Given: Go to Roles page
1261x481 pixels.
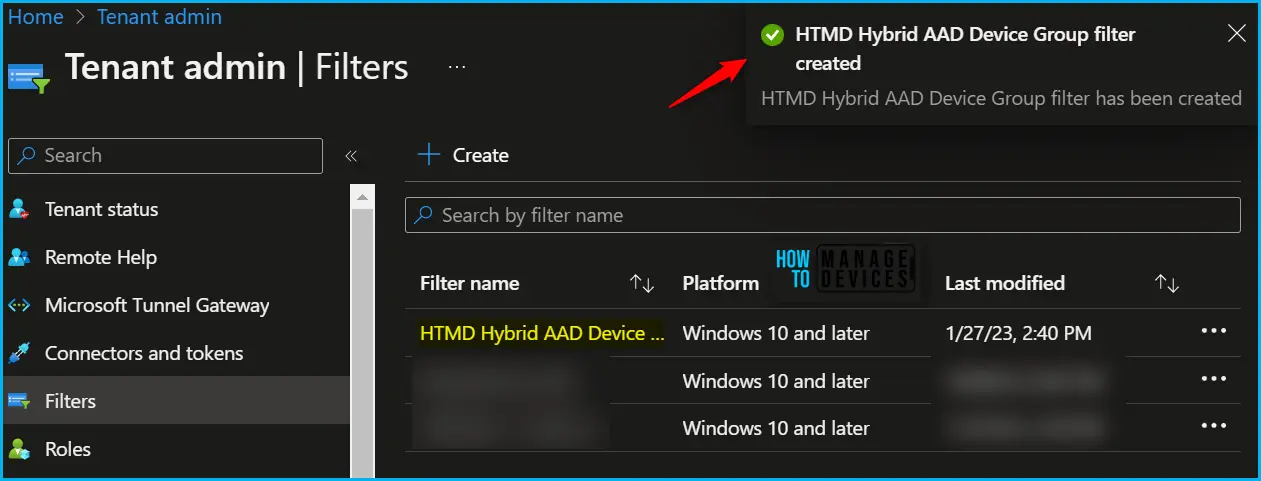Looking at the screenshot, I should pos(68,450).
